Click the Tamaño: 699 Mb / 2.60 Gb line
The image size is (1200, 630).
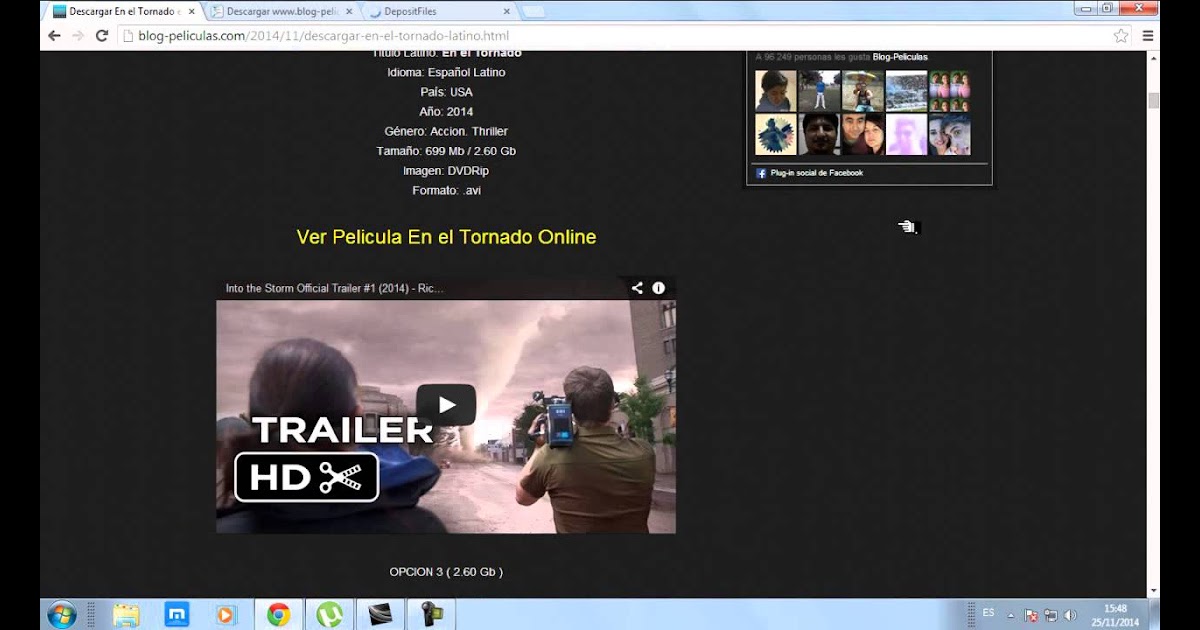coord(446,151)
